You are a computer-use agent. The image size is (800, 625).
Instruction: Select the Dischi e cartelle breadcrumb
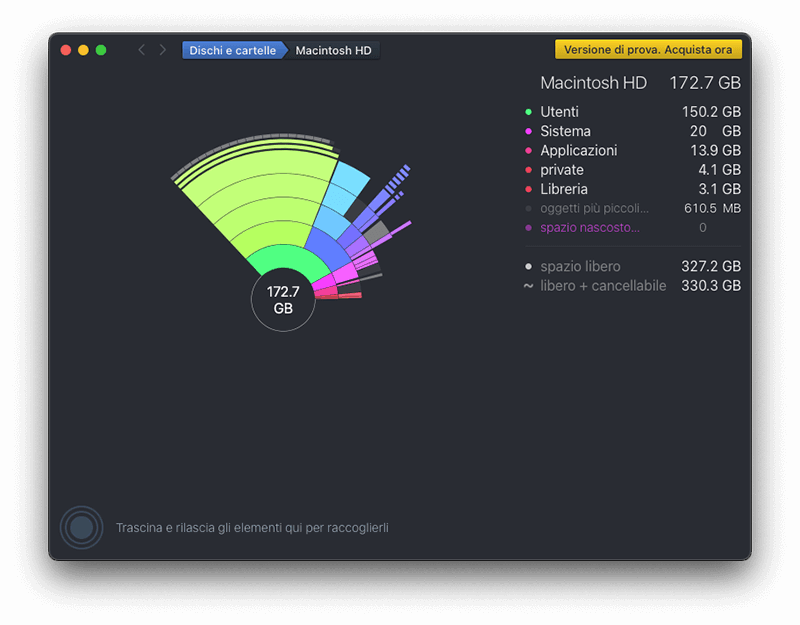pyautogui.click(x=232, y=50)
